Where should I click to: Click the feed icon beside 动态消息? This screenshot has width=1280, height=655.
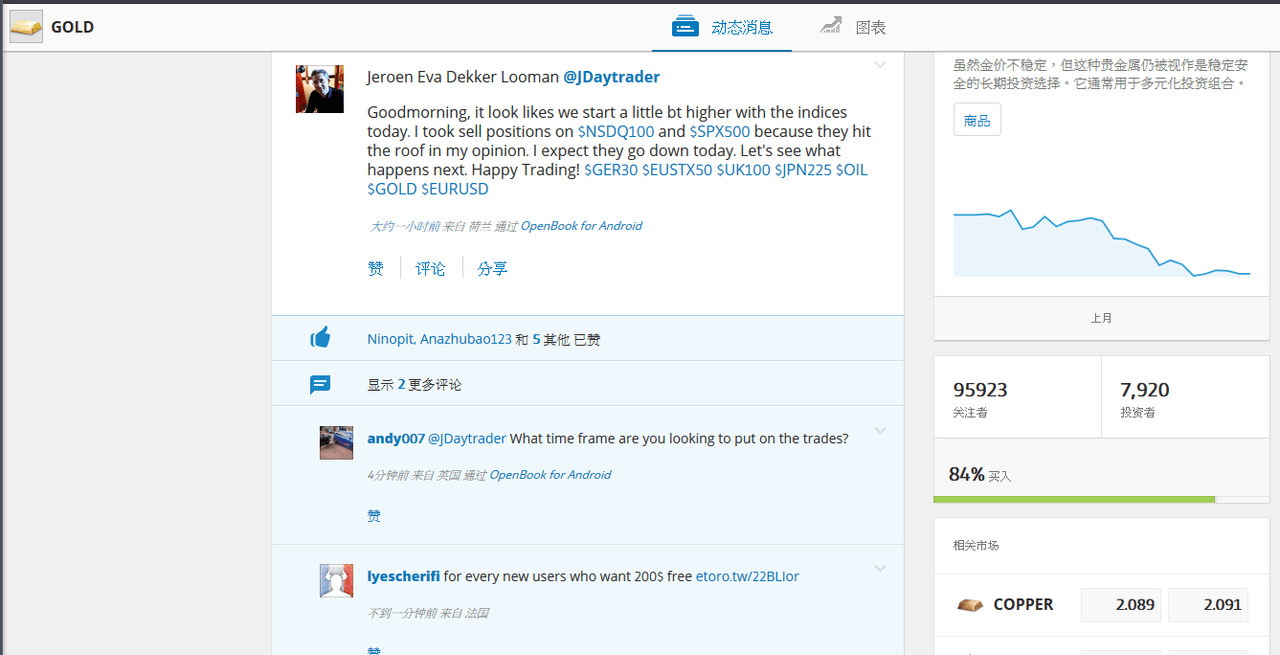pyautogui.click(x=685, y=26)
